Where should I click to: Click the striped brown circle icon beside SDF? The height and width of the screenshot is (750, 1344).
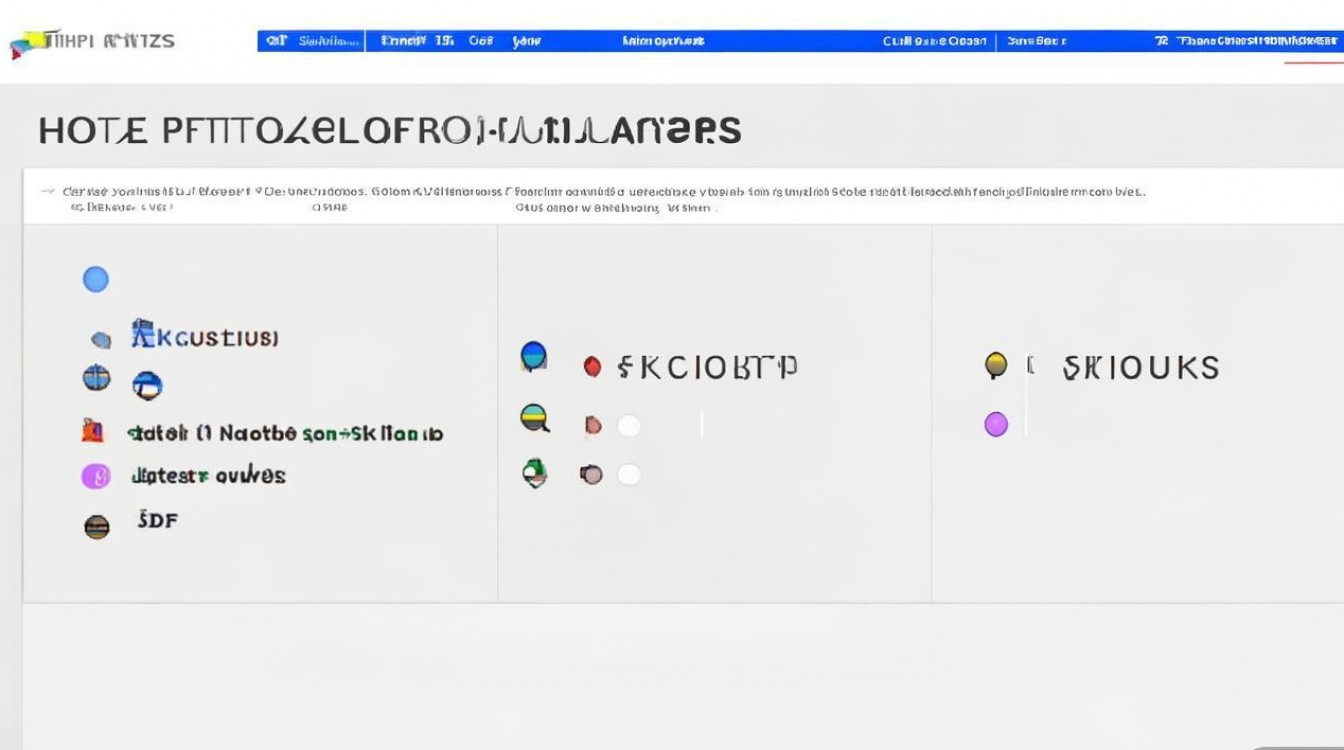point(97,526)
